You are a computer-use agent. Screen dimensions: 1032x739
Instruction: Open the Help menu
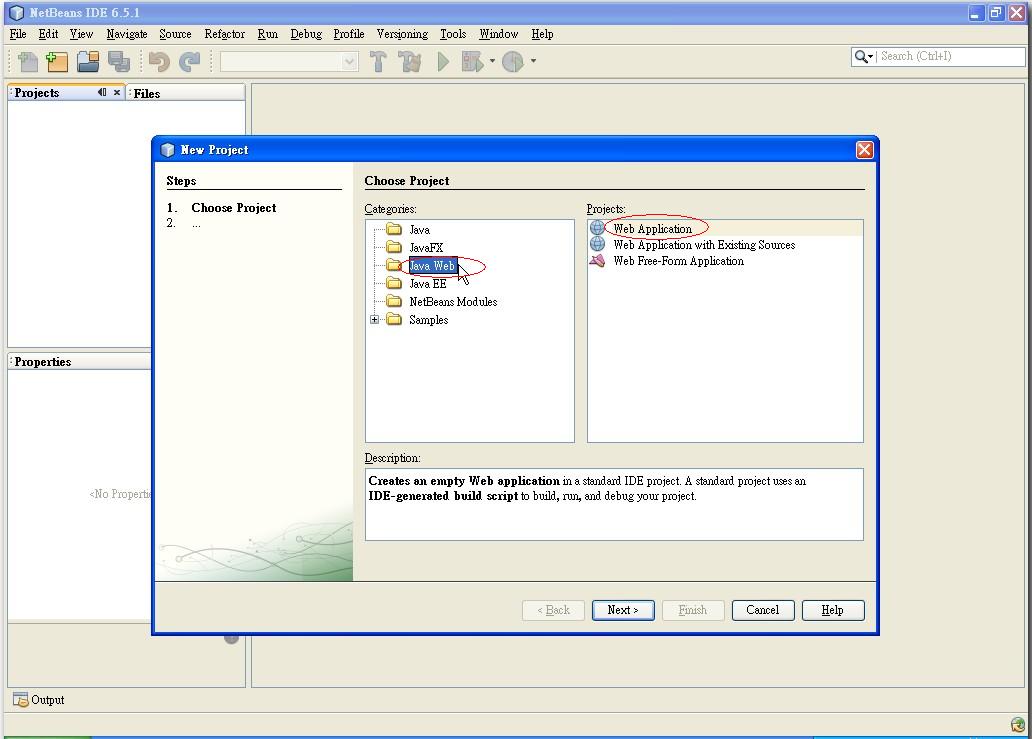click(542, 34)
